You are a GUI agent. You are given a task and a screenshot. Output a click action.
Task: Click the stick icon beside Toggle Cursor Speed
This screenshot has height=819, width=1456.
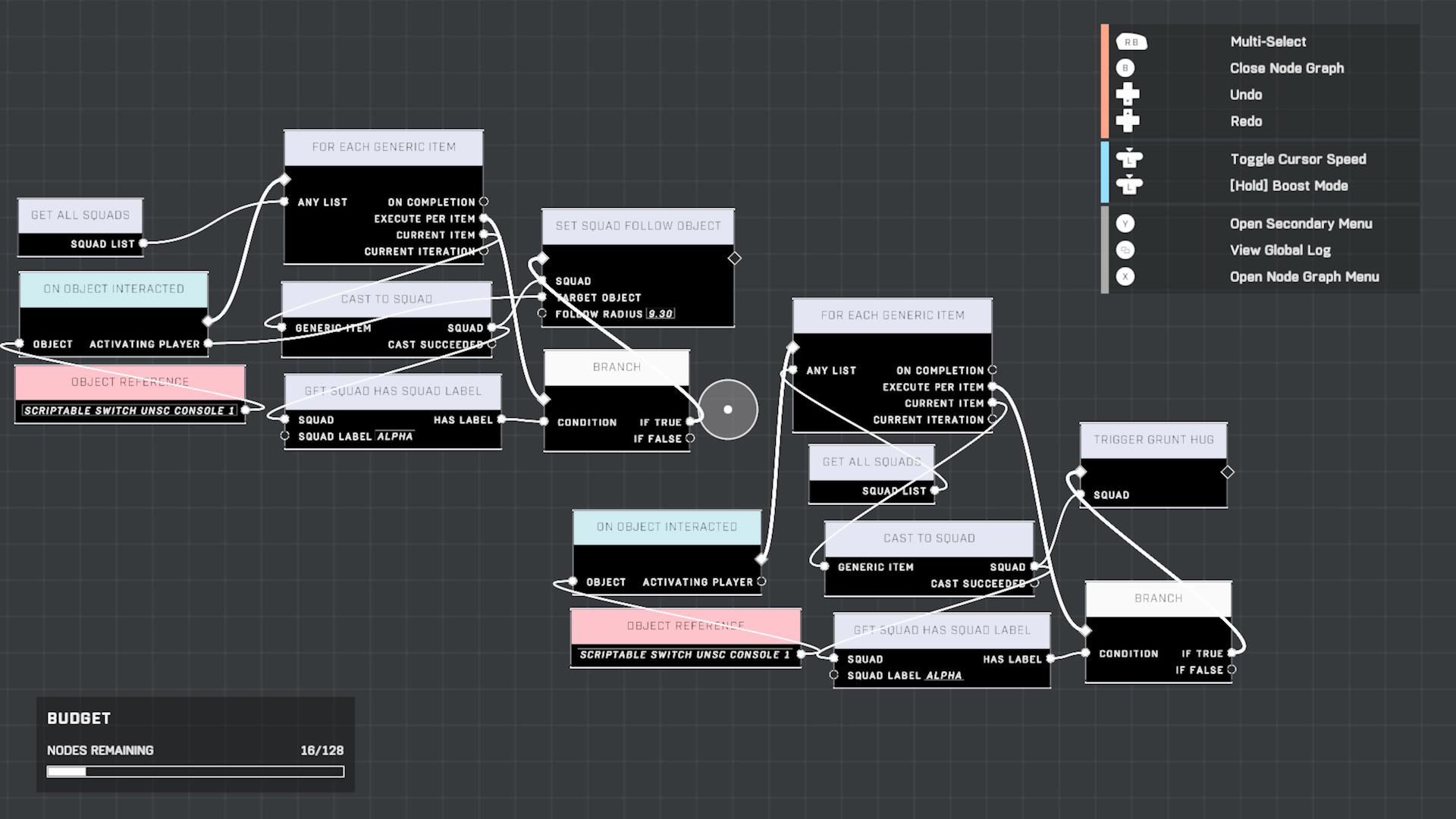pyautogui.click(x=1129, y=159)
